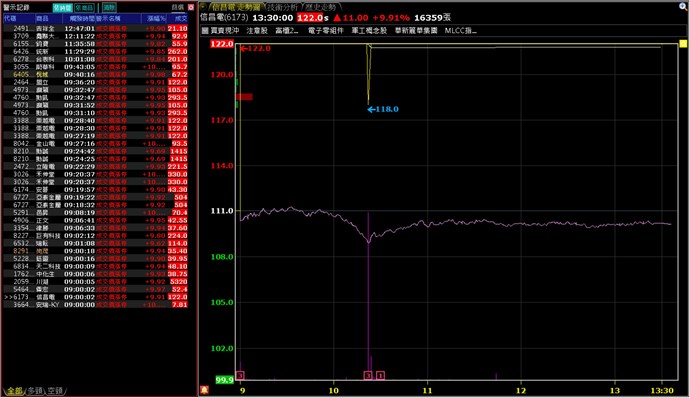
Task: Click the search icon at top right corner
Action: (683, 6)
